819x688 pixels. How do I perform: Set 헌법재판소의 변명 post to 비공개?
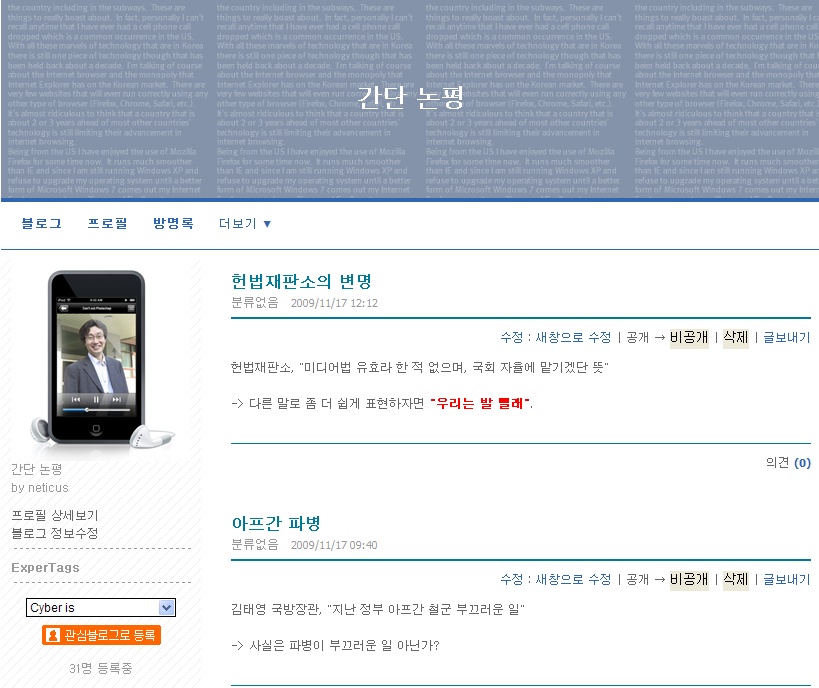[x=689, y=337]
